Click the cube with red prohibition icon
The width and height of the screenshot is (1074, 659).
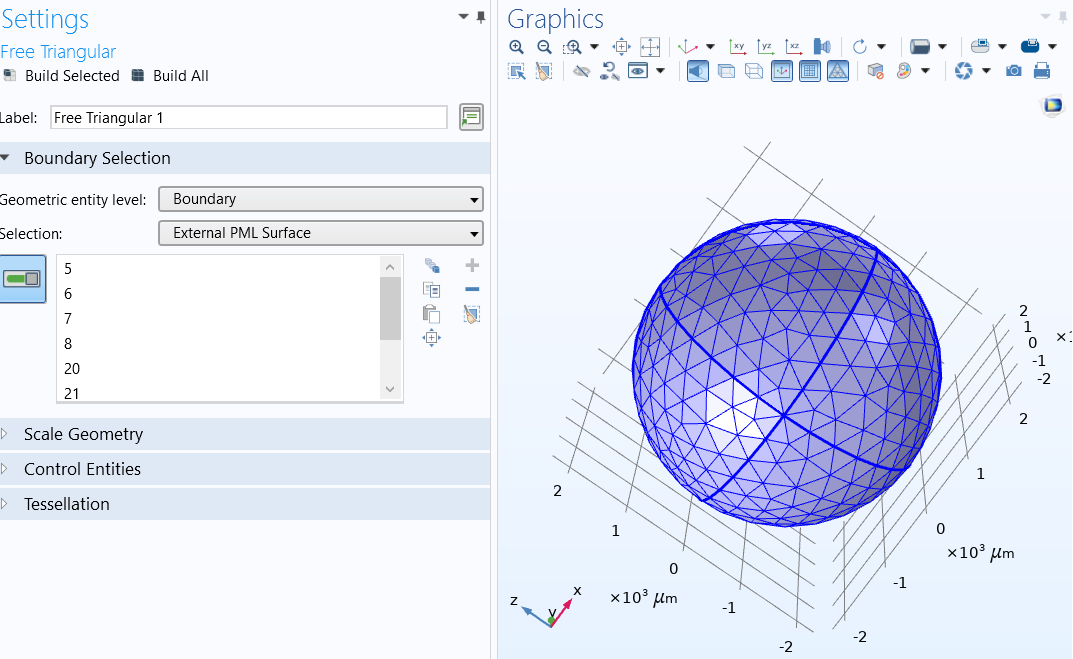(875, 71)
